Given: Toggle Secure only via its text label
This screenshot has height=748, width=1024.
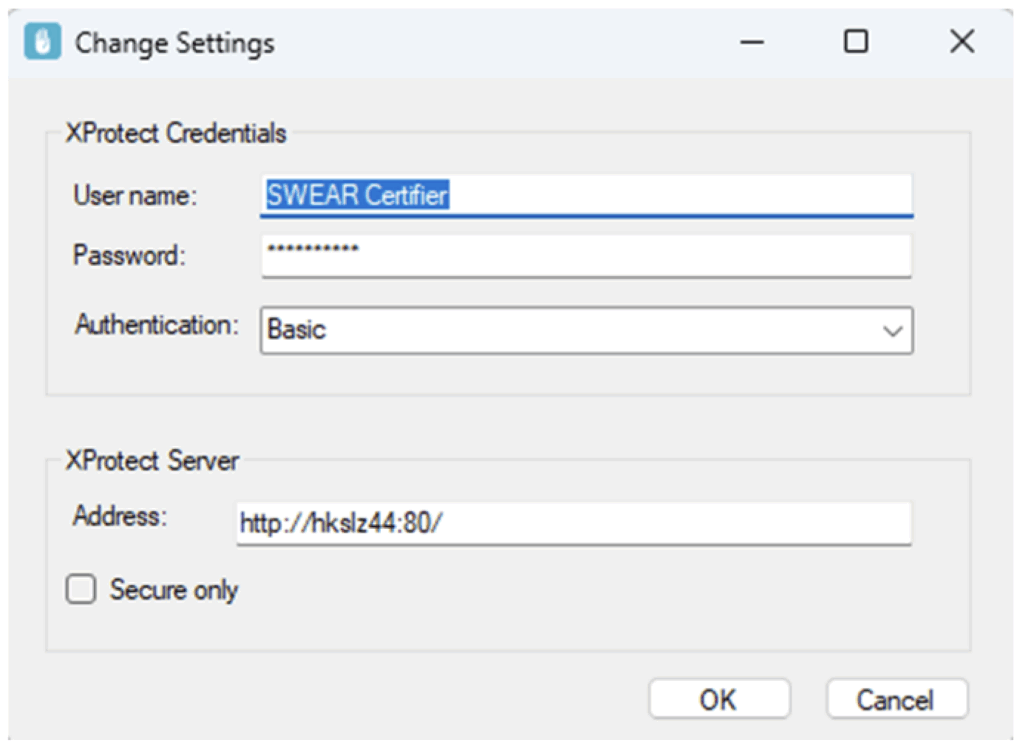Looking at the screenshot, I should (174, 590).
